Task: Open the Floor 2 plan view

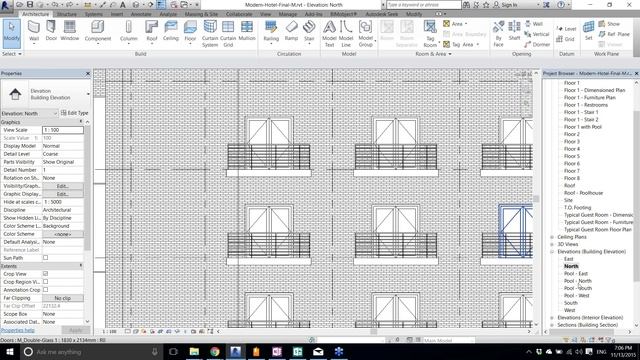Action: tap(571, 134)
